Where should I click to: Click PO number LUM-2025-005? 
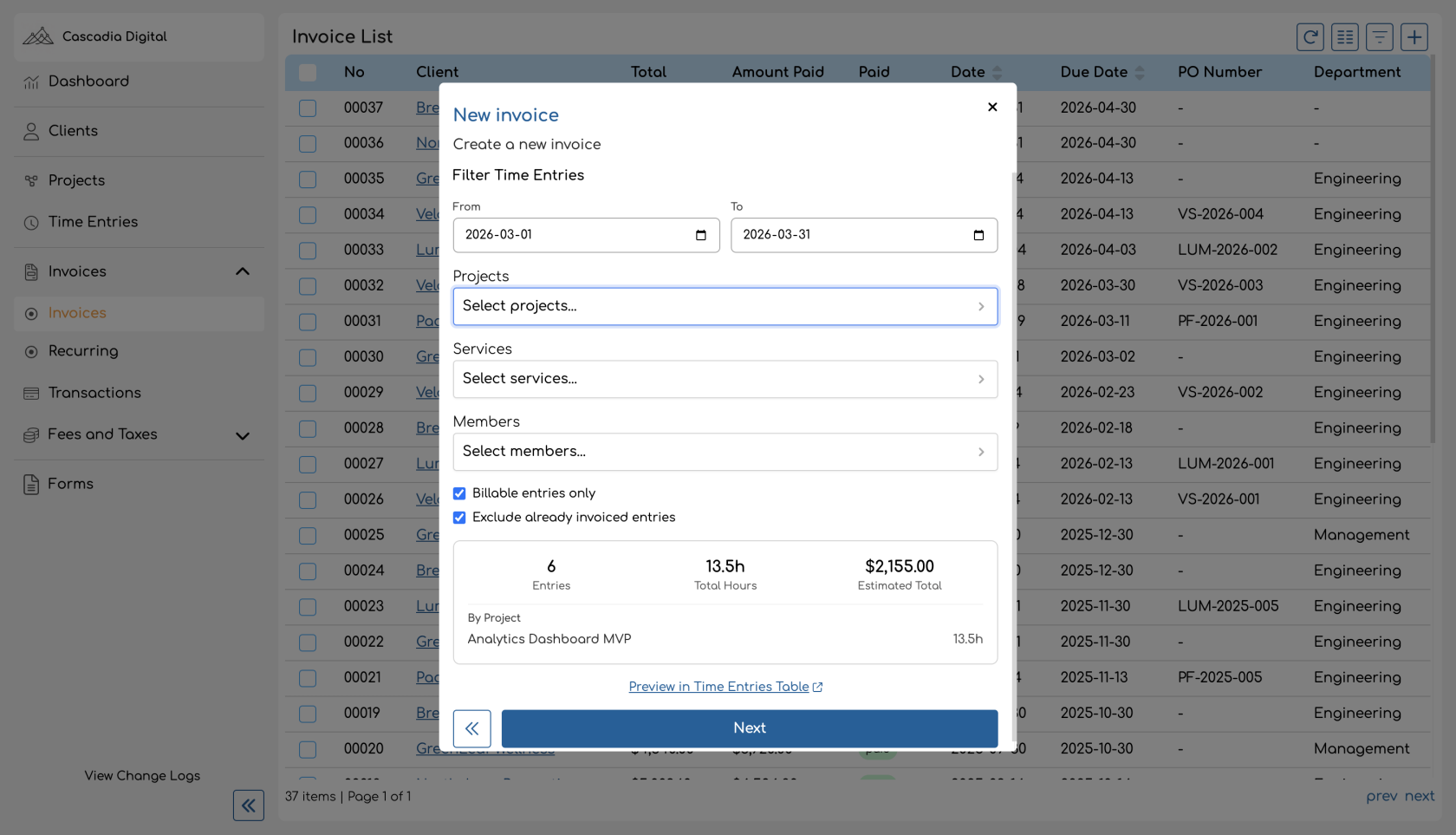1228,606
